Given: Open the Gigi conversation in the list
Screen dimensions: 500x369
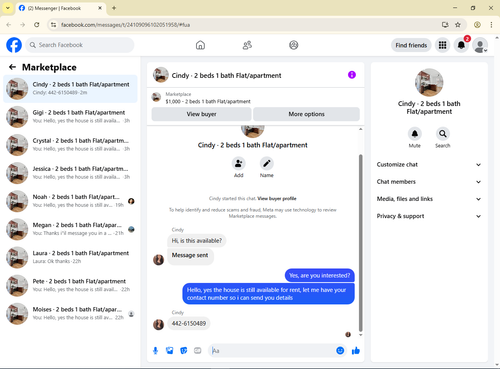Looking at the screenshot, I should point(70,117).
